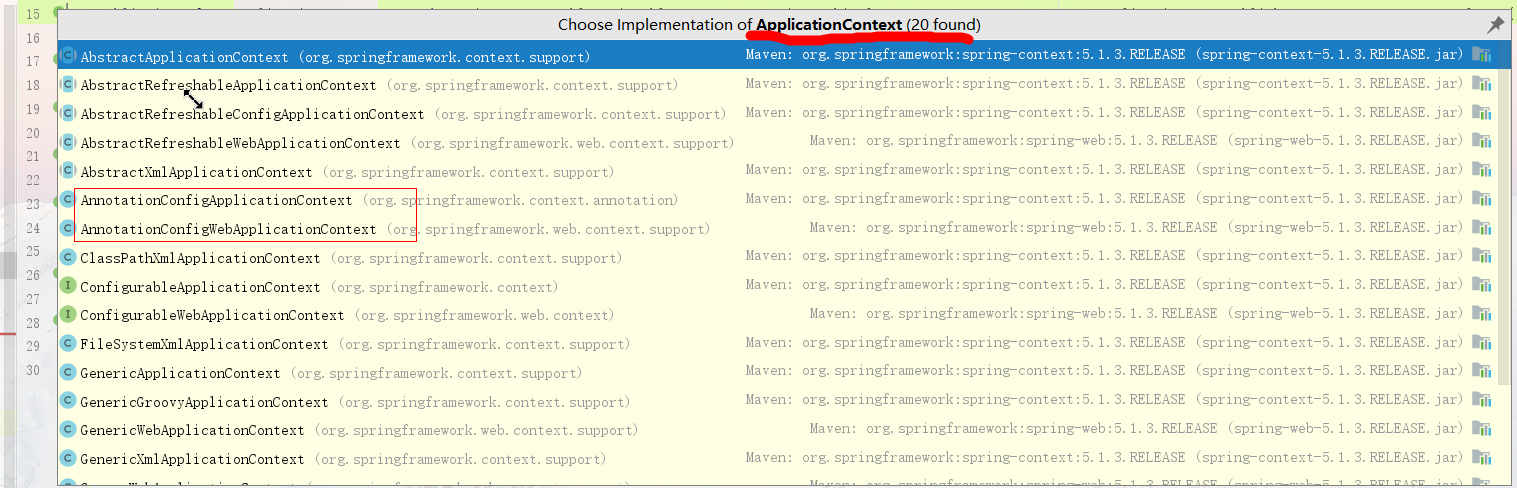Pick AbstractRefreshableConfigApplicationContext from the list
1517x488 pixels.
tap(252, 114)
